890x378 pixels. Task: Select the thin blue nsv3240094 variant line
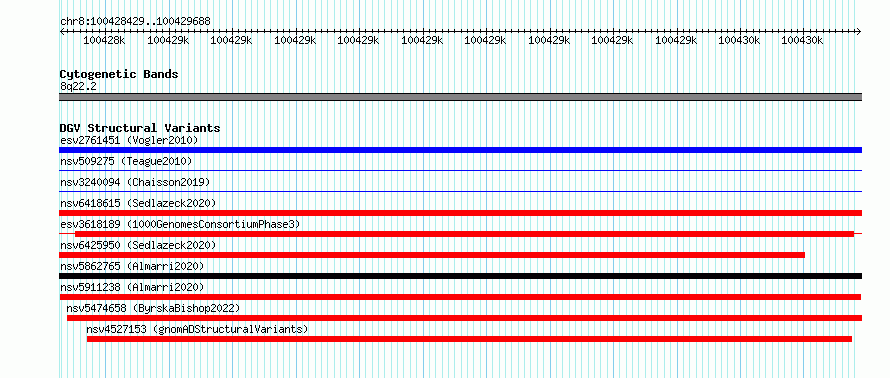(x=460, y=191)
